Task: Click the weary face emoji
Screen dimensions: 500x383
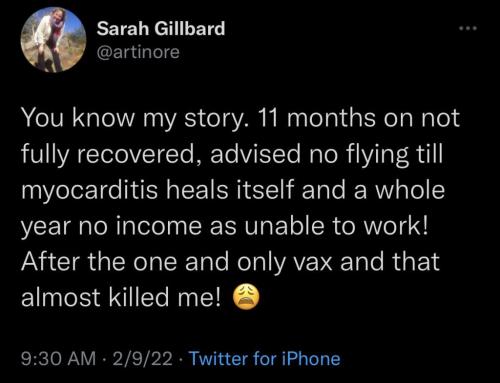Action: click(246, 297)
